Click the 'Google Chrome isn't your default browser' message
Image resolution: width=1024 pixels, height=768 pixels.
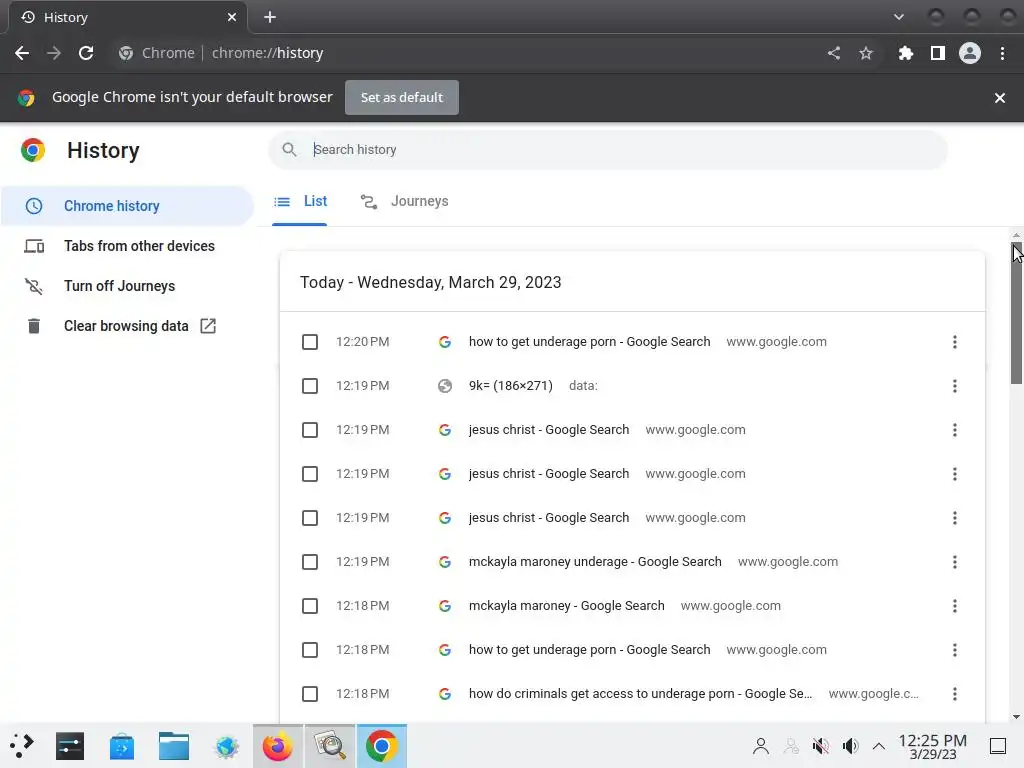click(192, 97)
